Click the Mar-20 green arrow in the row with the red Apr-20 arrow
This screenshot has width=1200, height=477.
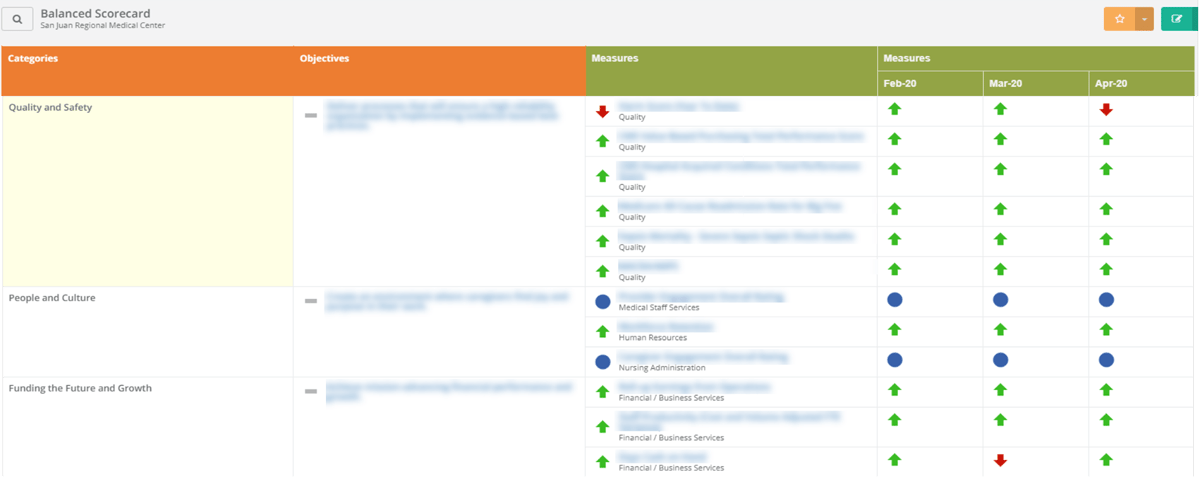[1000, 109]
